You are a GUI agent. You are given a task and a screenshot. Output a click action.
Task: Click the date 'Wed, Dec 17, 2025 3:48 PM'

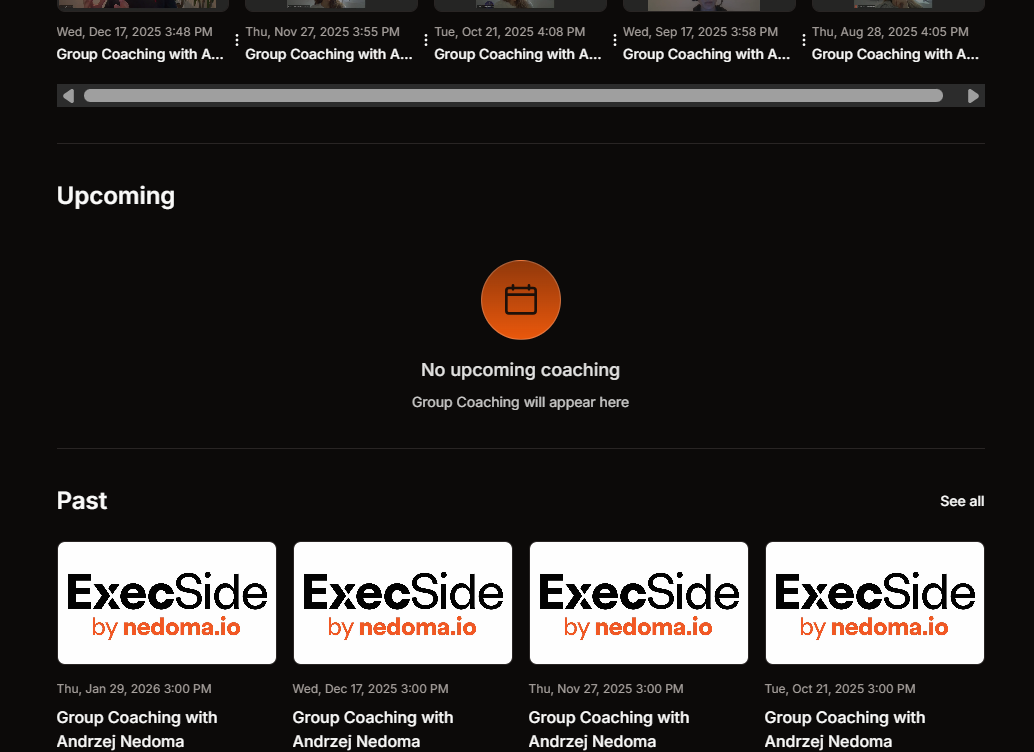pos(135,32)
